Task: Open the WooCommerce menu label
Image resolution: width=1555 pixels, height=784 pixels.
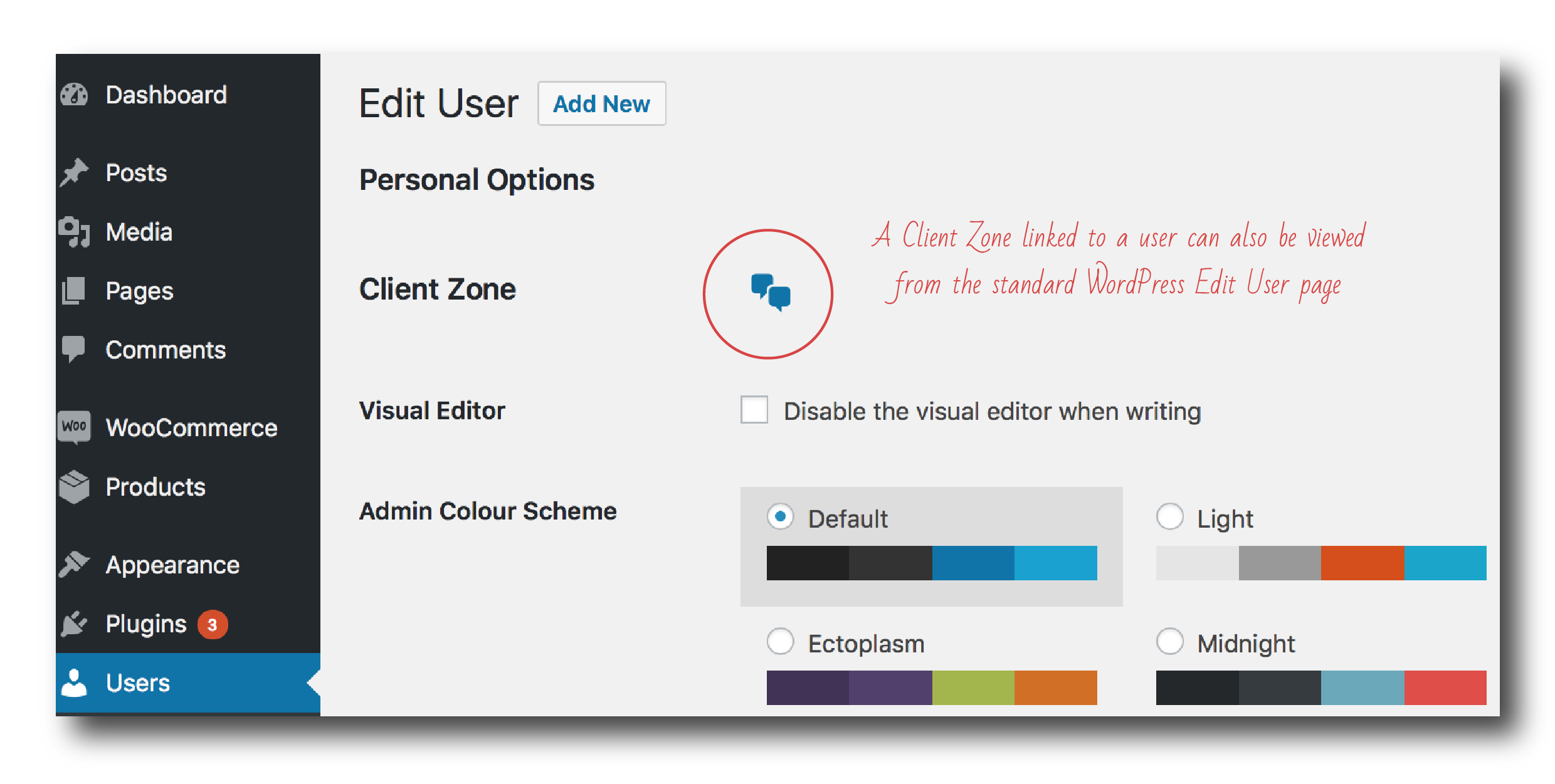Action: coord(192,427)
